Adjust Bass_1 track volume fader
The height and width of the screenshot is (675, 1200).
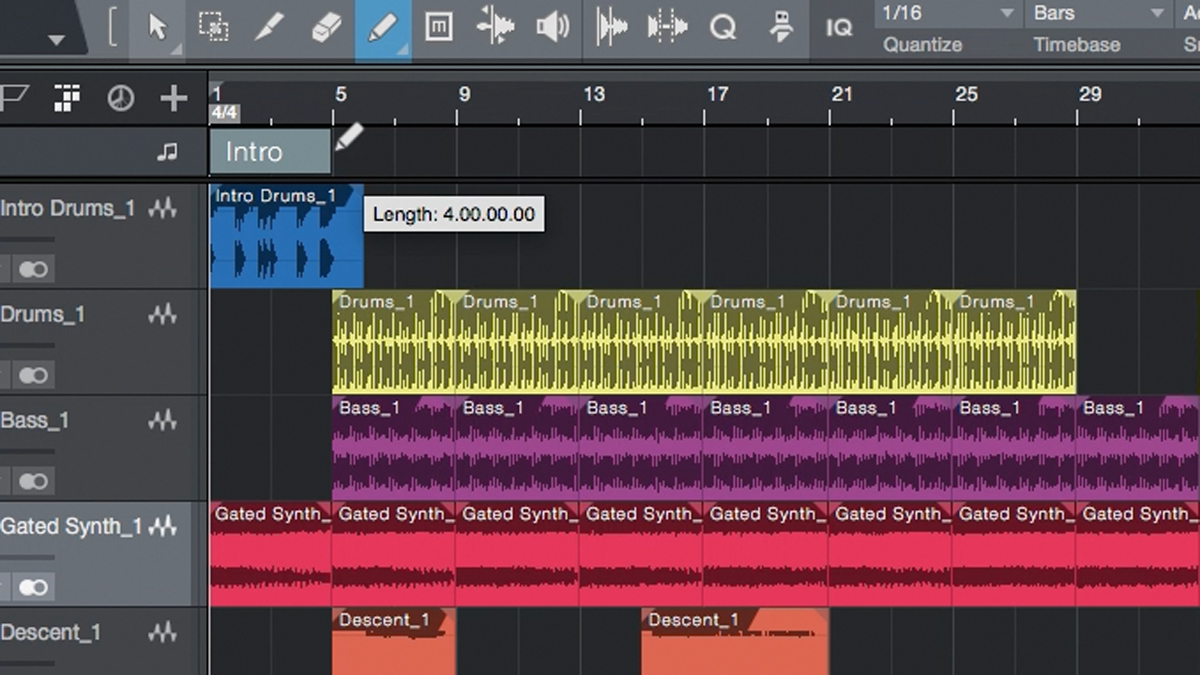pyautogui.click(x=27, y=452)
